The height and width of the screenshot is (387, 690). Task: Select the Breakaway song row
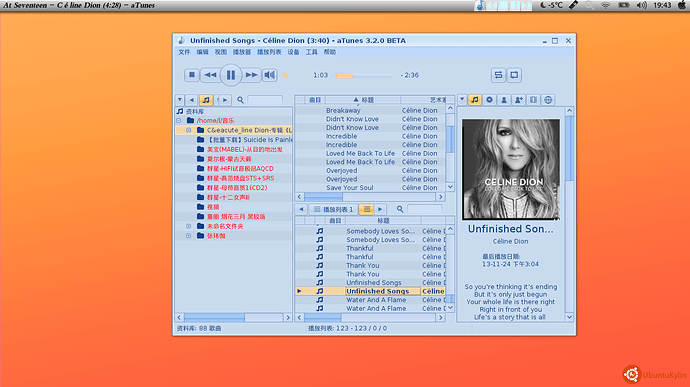click(370, 111)
